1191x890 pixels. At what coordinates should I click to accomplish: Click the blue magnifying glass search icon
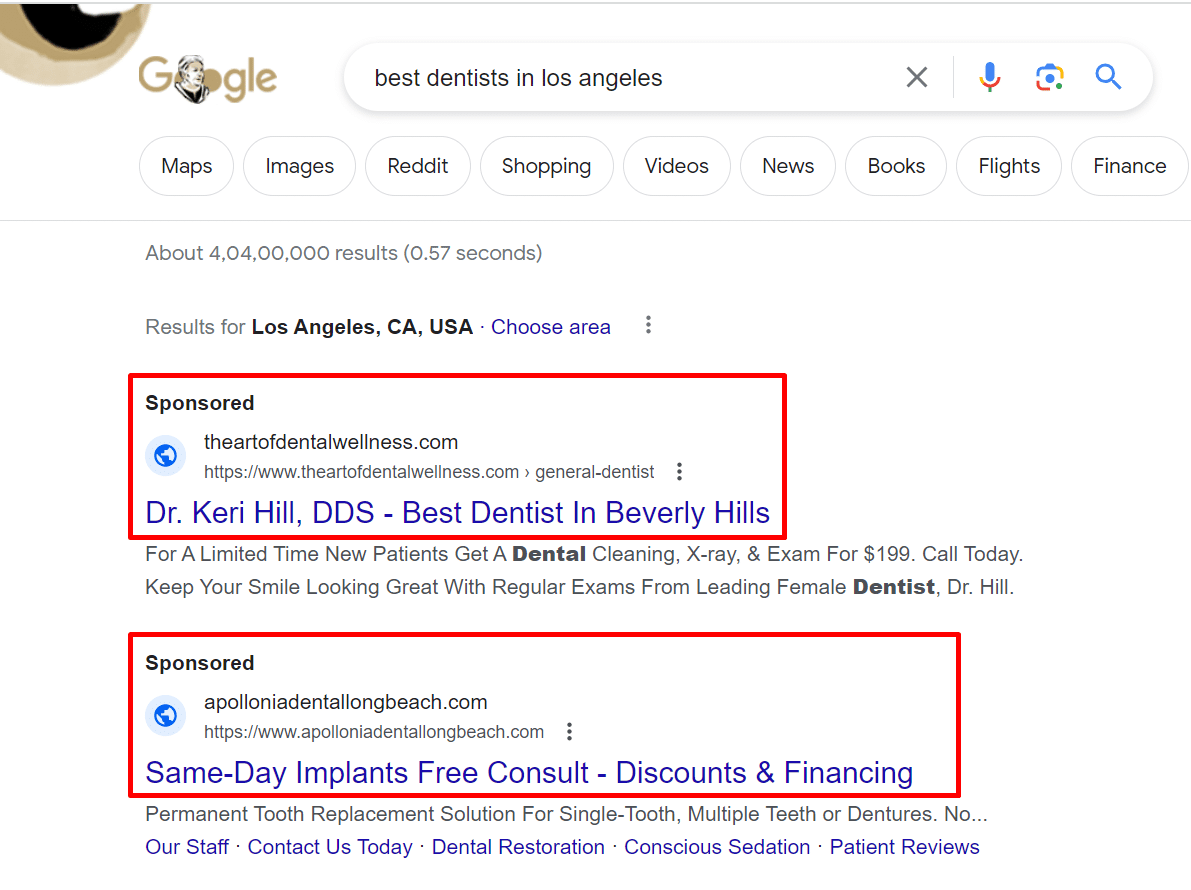coord(1108,77)
